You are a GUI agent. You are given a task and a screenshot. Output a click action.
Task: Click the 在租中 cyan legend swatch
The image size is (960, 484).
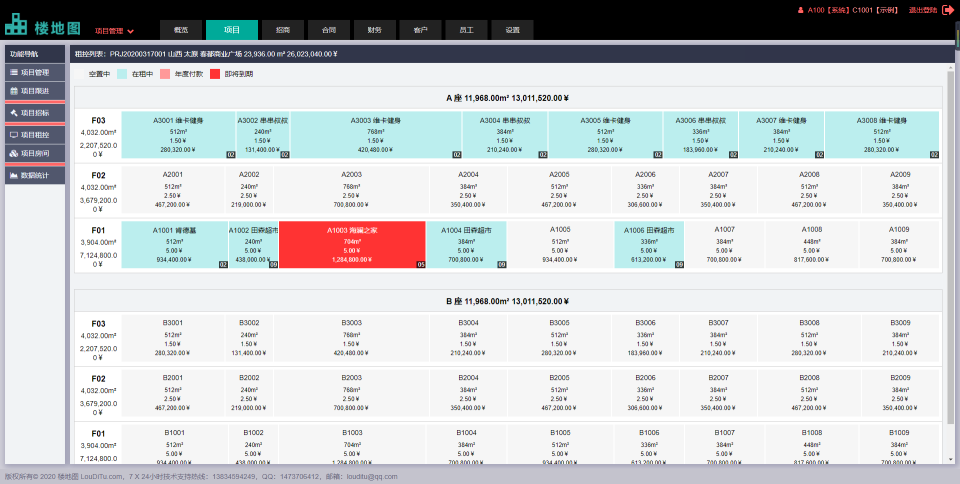(x=123, y=73)
